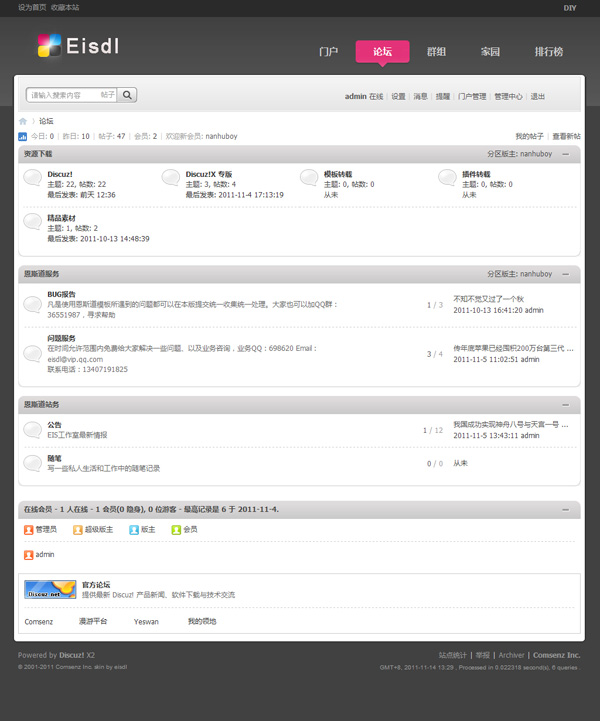Viewport: 600px width, 721px height.
Task: Click the Discuz! forum bubble icon
Action: 32,177
